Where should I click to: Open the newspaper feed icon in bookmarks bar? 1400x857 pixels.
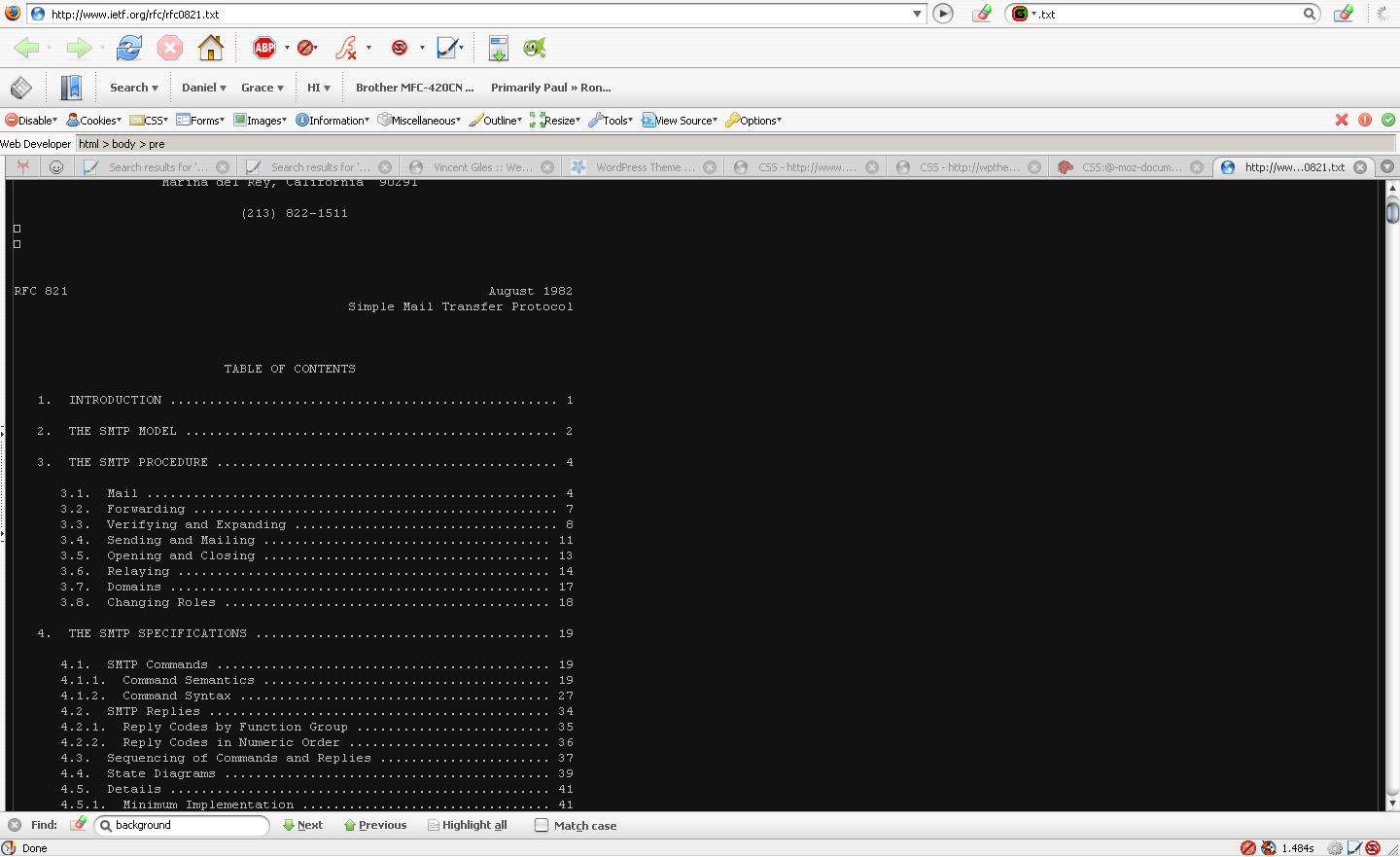point(21,88)
